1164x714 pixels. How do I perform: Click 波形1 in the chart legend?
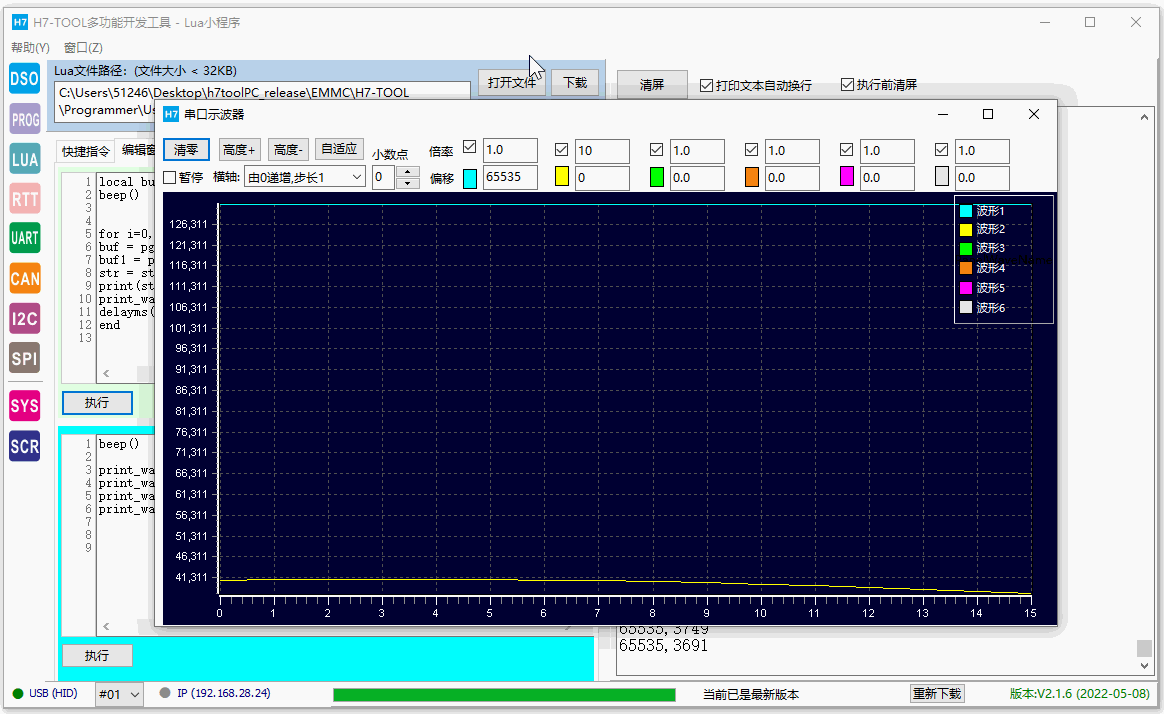click(982, 211)
